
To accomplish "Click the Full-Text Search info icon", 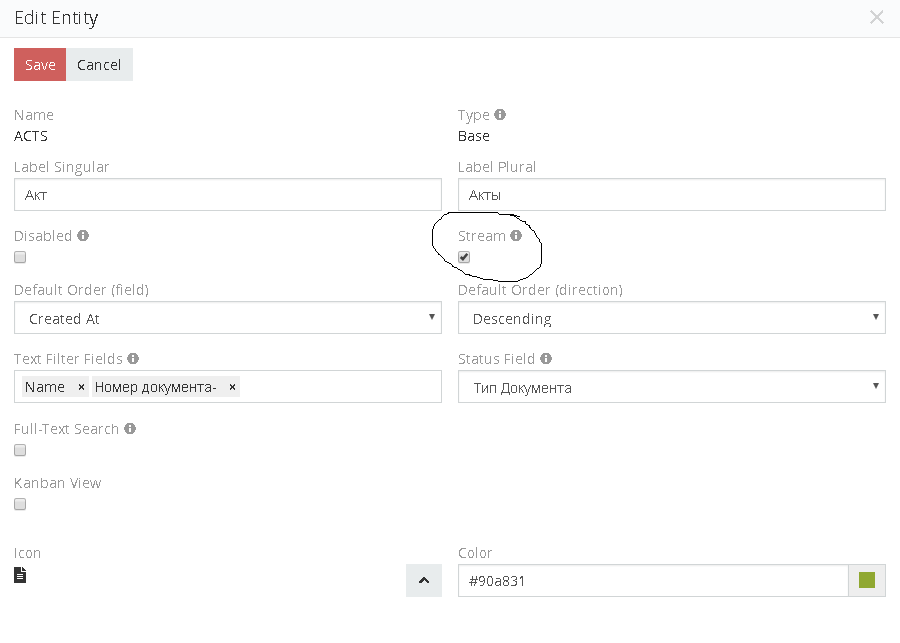I will pos(130,429).
